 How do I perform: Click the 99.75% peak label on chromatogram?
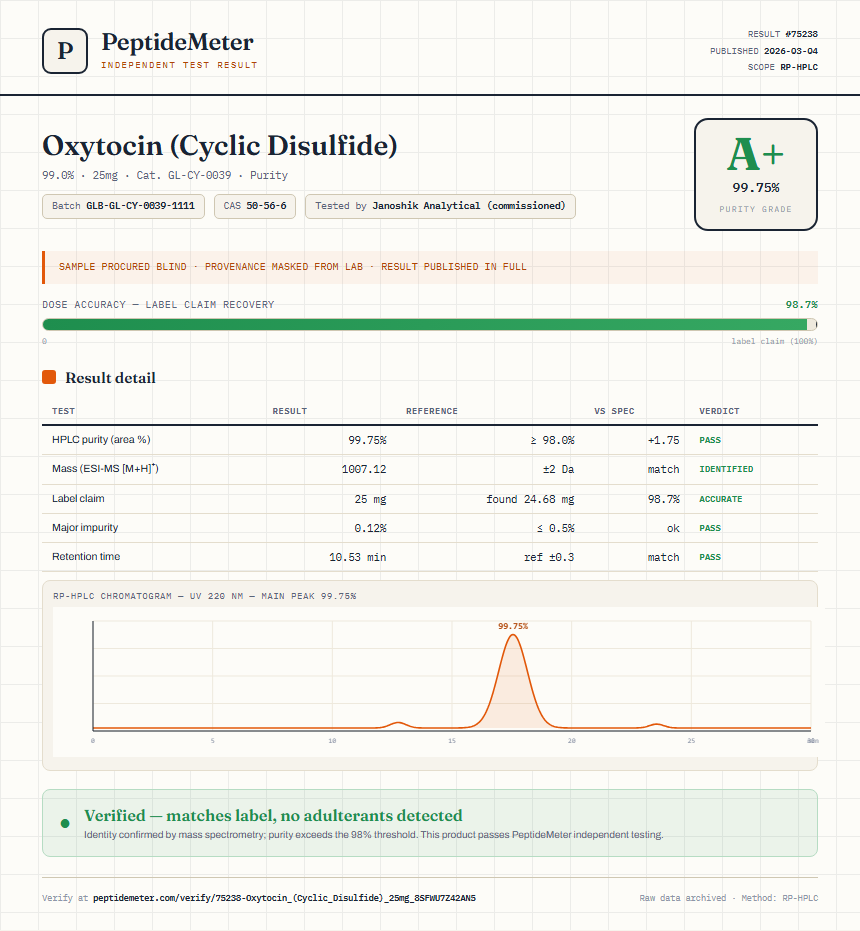click(513, 626)
